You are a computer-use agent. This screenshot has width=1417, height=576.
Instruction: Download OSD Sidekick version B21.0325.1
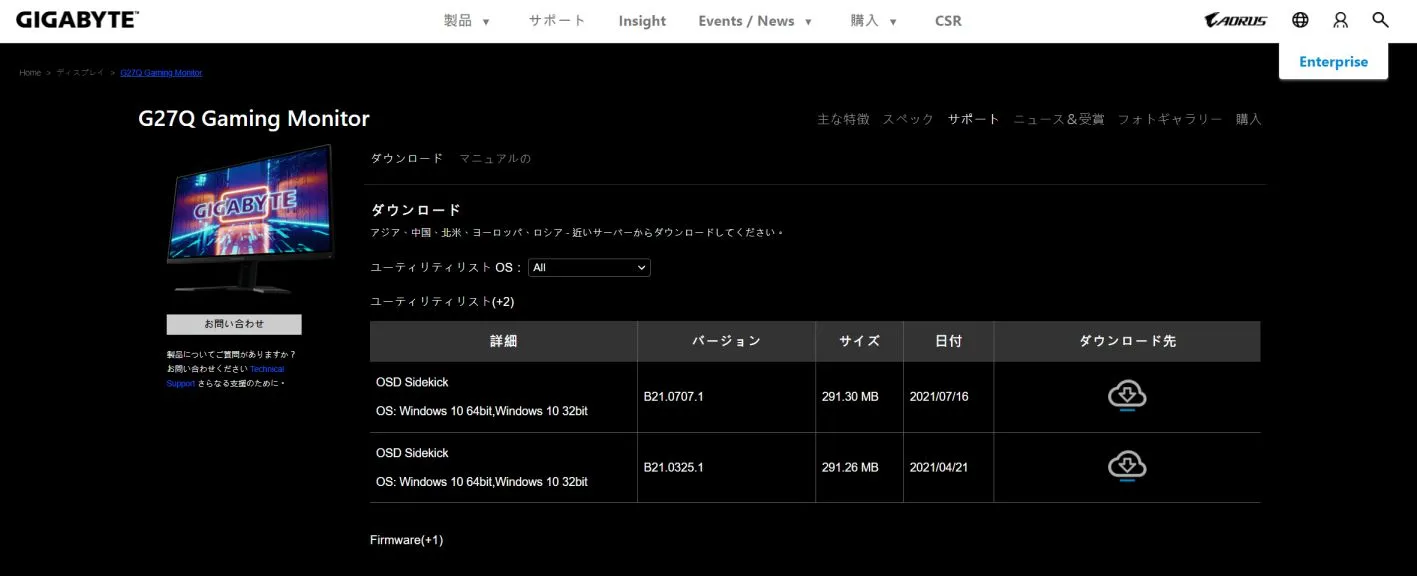coord(1126,467)
